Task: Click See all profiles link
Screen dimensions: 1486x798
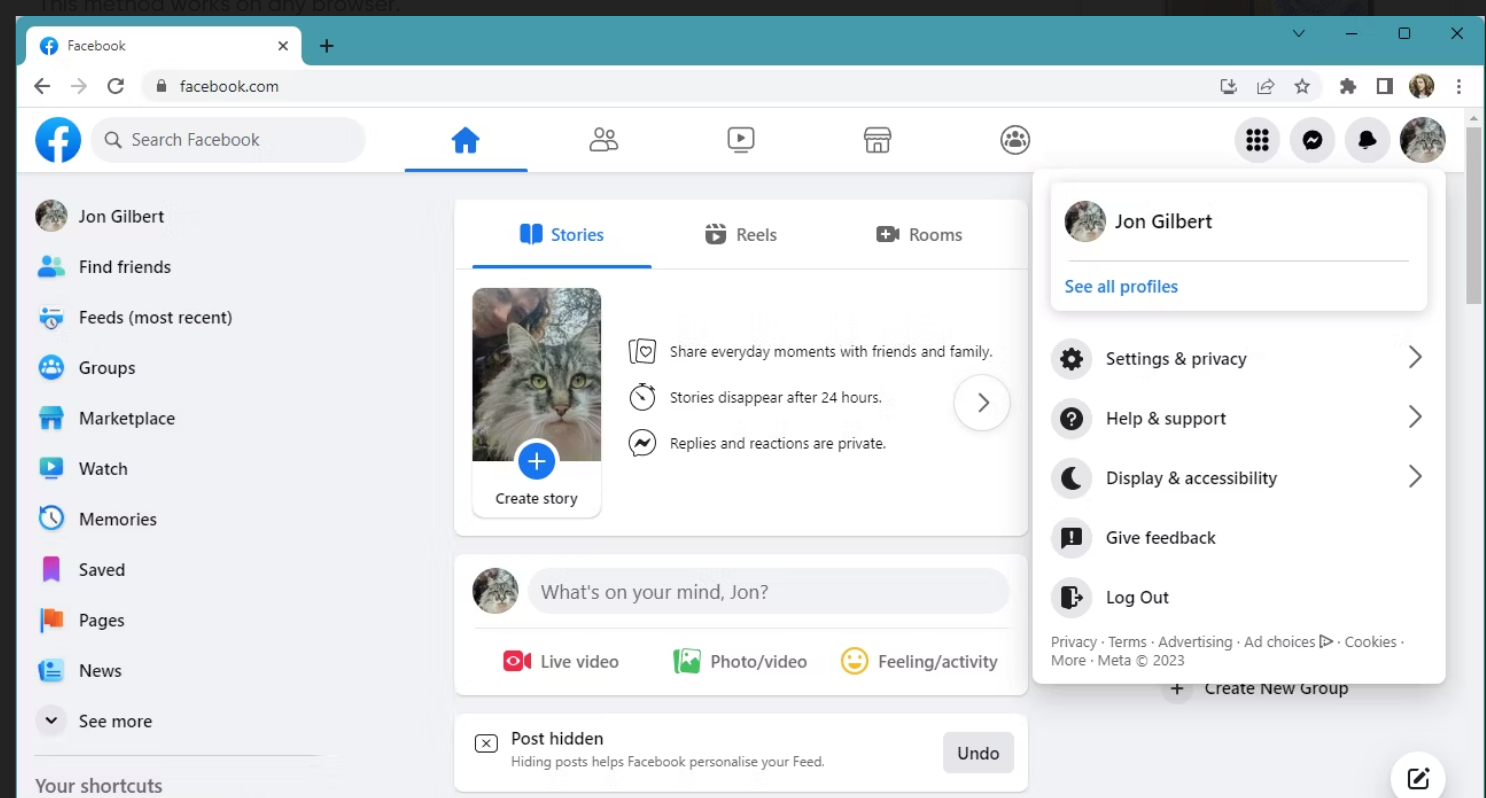Action: pos(1121,287)
